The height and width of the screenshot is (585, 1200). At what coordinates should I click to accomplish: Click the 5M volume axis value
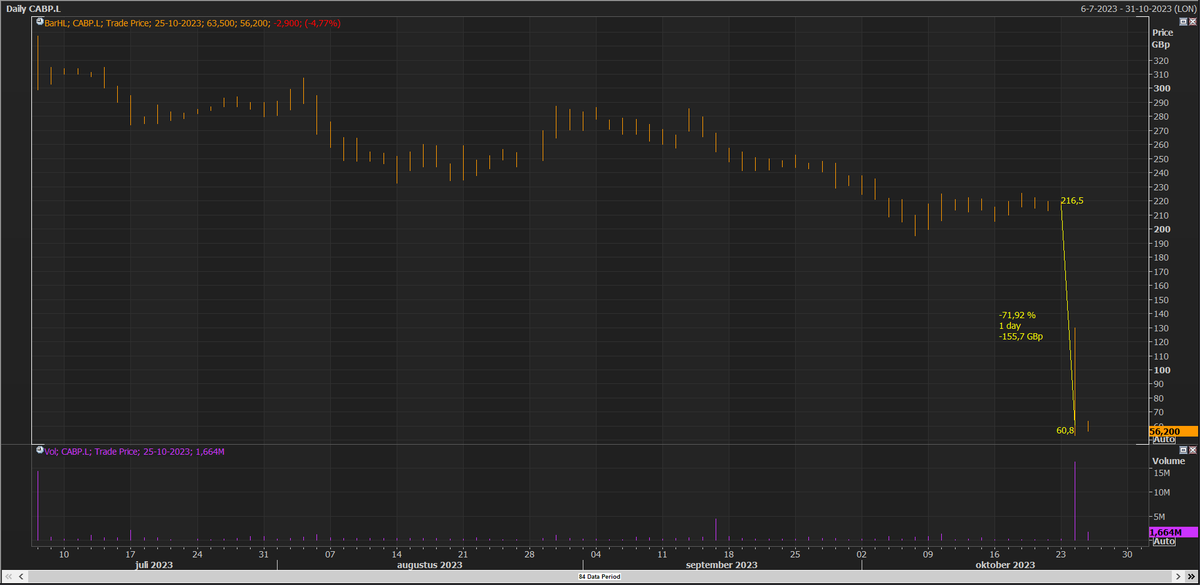(x=1160, y=516)
